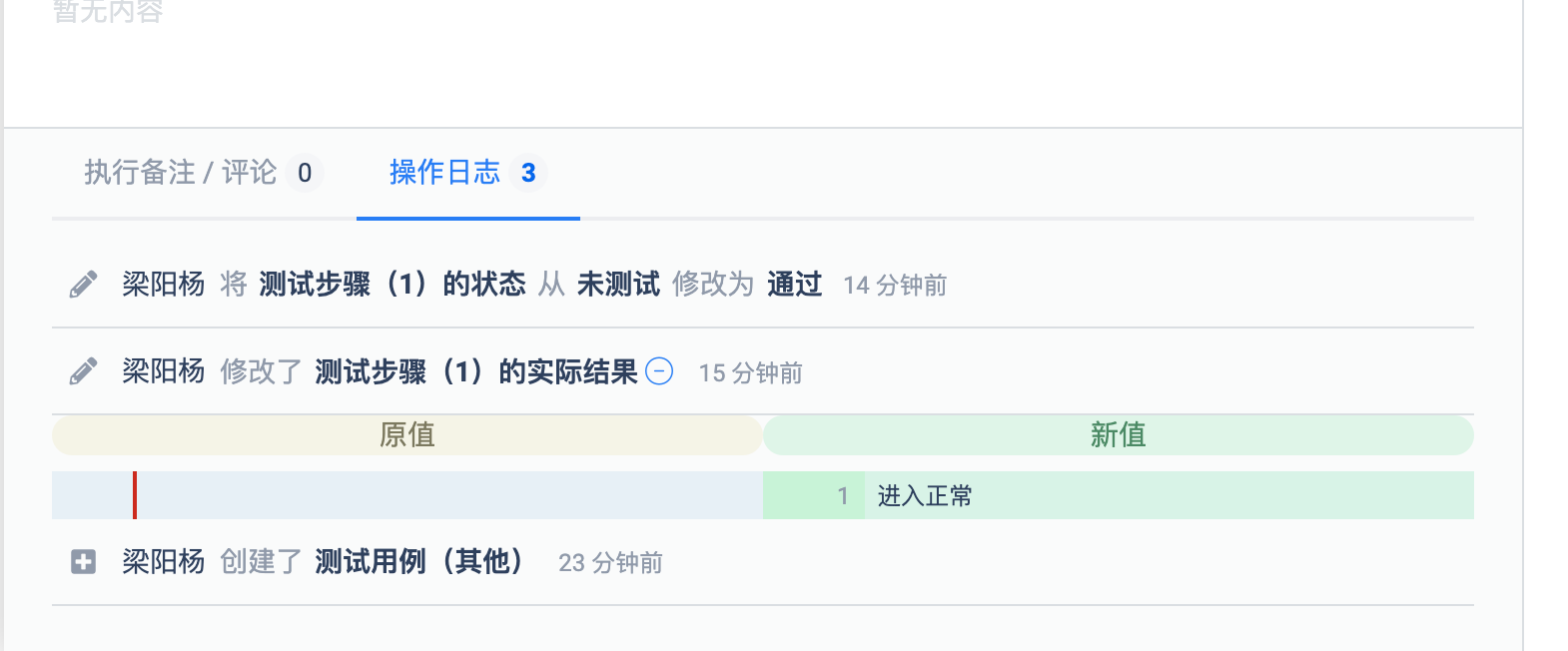
Task: Click the new value text 进入正常
Action: [925, 495]
